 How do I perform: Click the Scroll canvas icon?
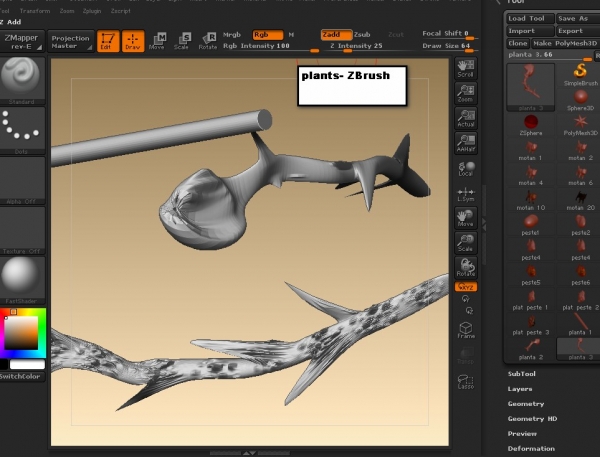point(465,68)
